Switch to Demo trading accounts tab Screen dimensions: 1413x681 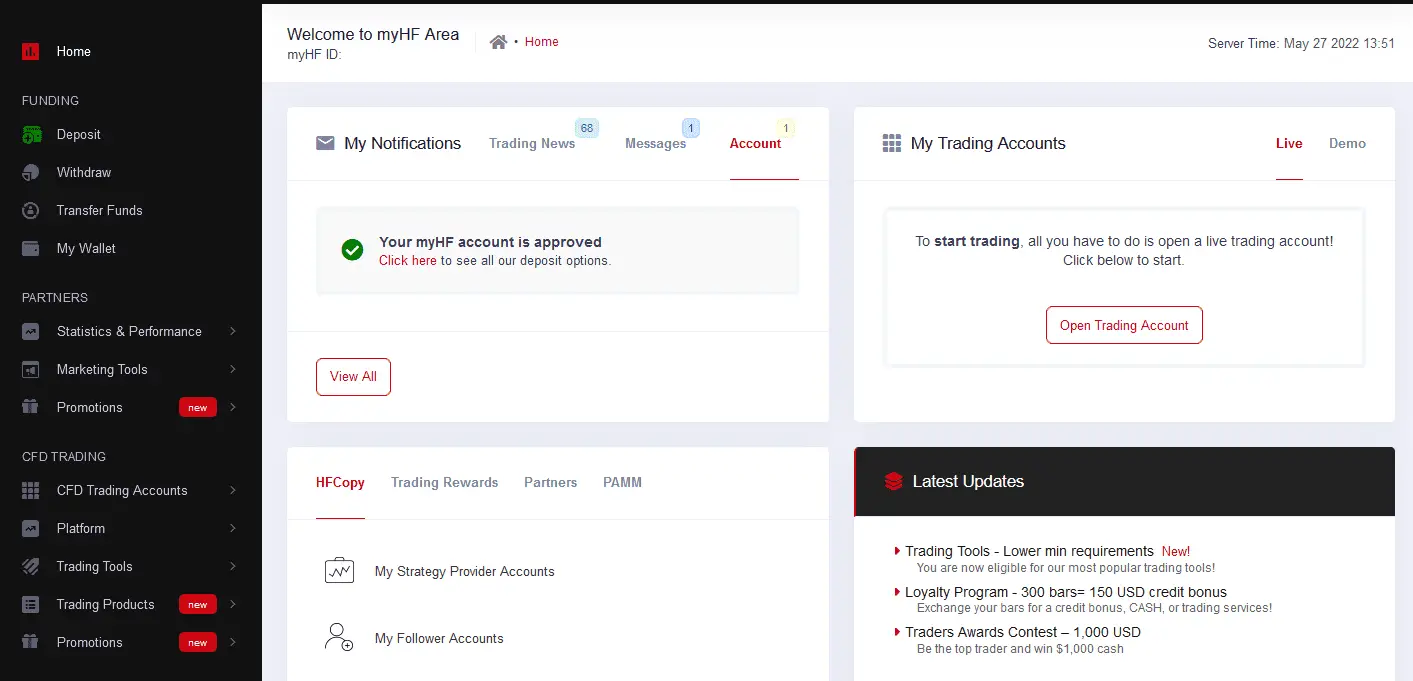click(x=1347, y=144)
